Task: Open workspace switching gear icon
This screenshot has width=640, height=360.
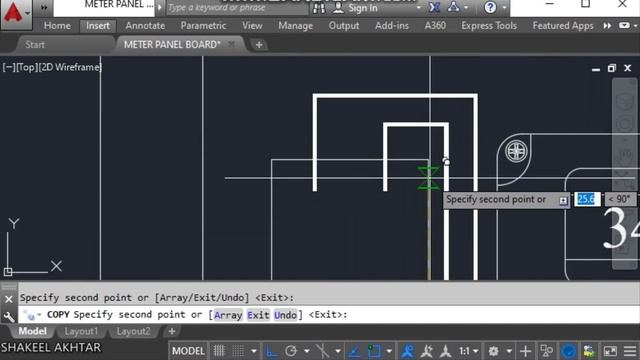Action: (493, 351)
